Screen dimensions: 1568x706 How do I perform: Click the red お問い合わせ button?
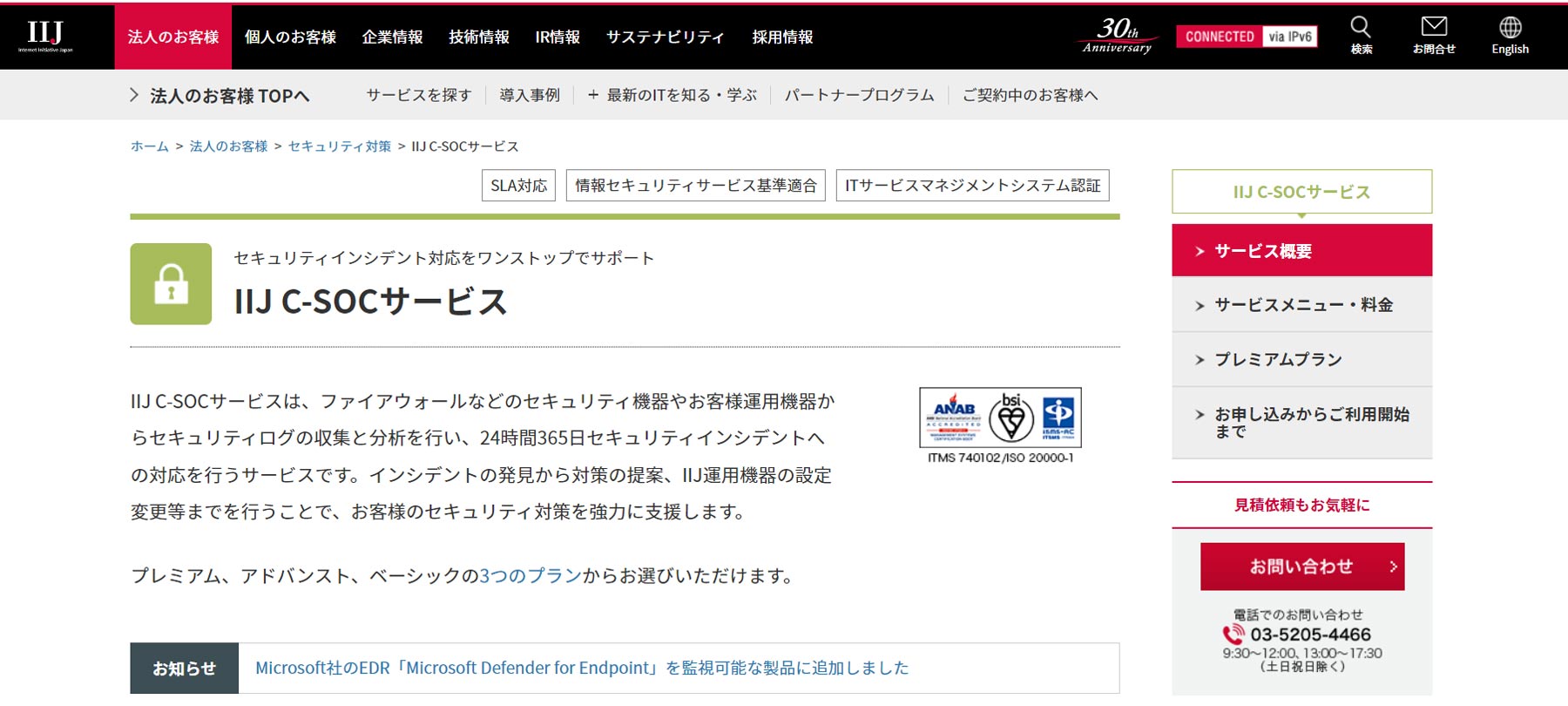[x=1301, y=567]
